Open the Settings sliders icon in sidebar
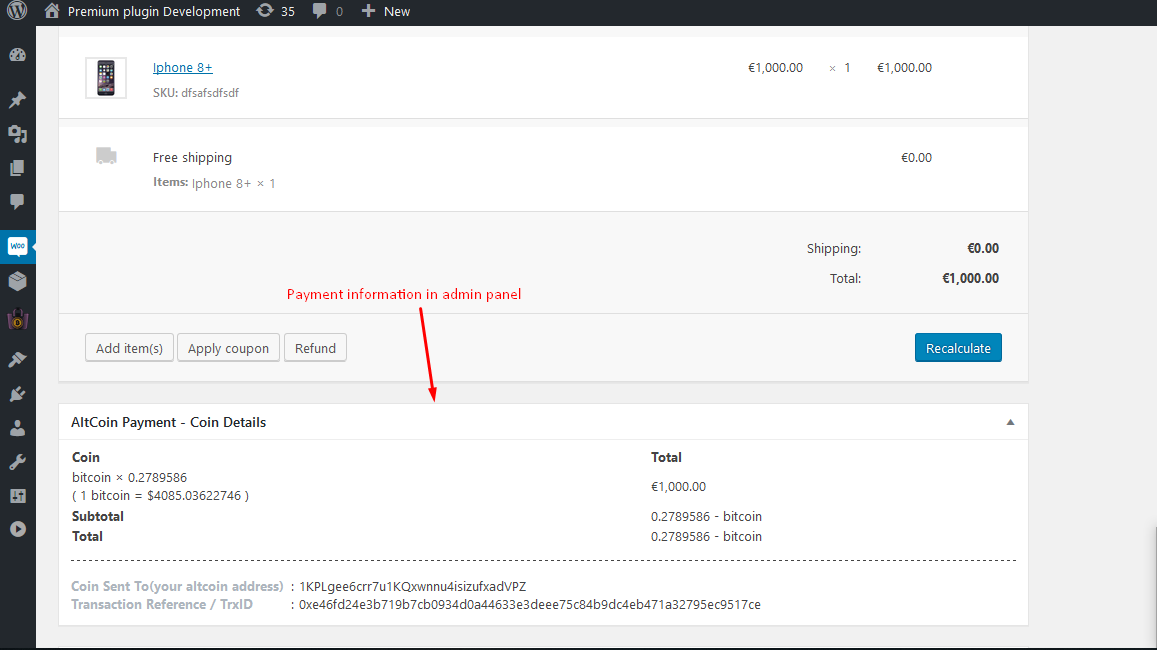The image size is (1157, 650). (x=17, y=496)
